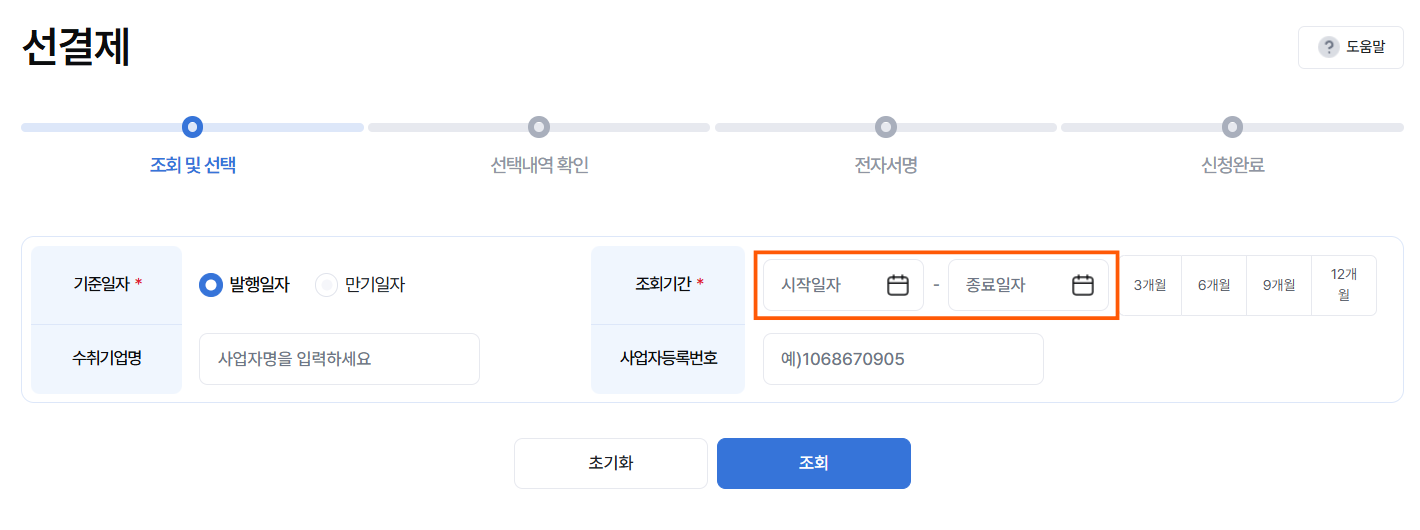Image resolution: width=1420 pixels, height=530 pixels.
Task: Click the 초기화 reset button
Action: point(611,463)
